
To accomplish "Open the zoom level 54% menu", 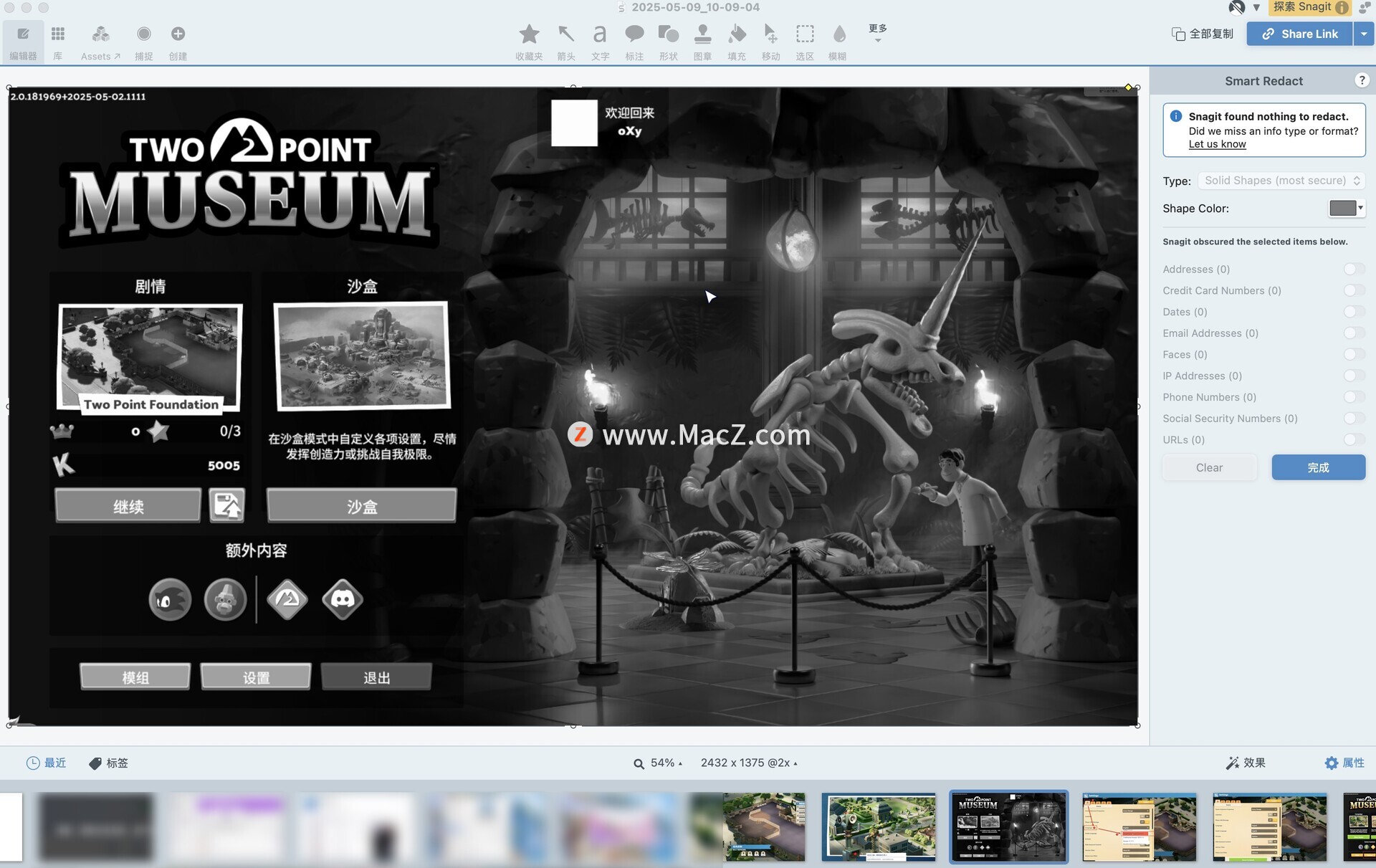I will (x=666, y=763).
